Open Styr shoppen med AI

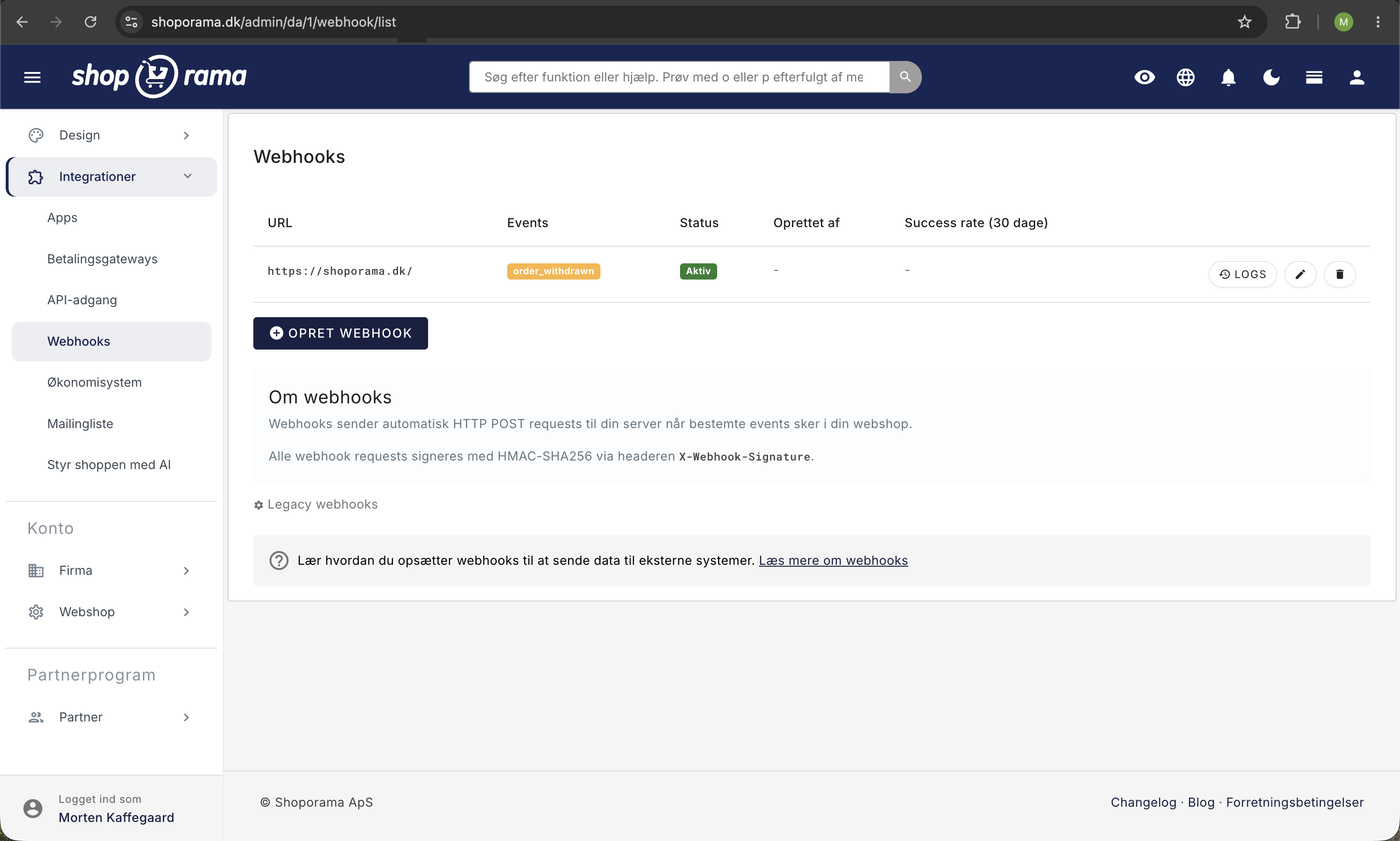109,465
